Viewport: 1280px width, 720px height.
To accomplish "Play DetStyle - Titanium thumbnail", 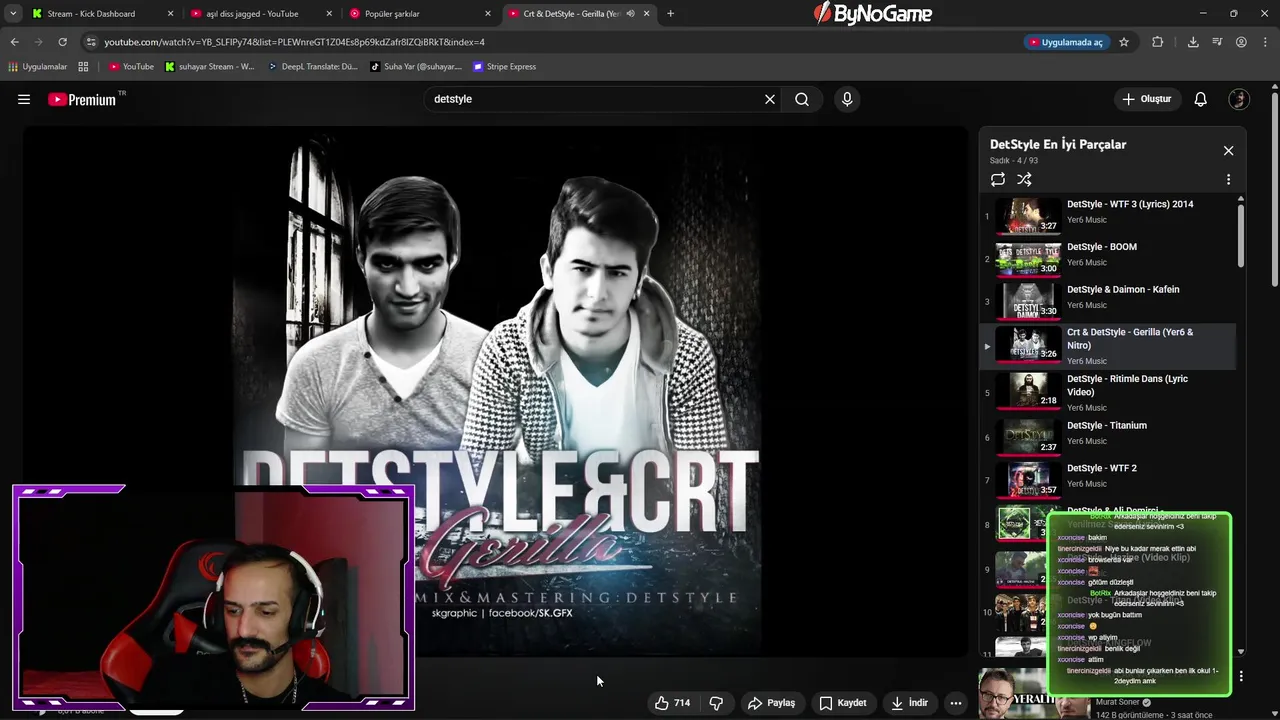I will [x=1028, y=436].
